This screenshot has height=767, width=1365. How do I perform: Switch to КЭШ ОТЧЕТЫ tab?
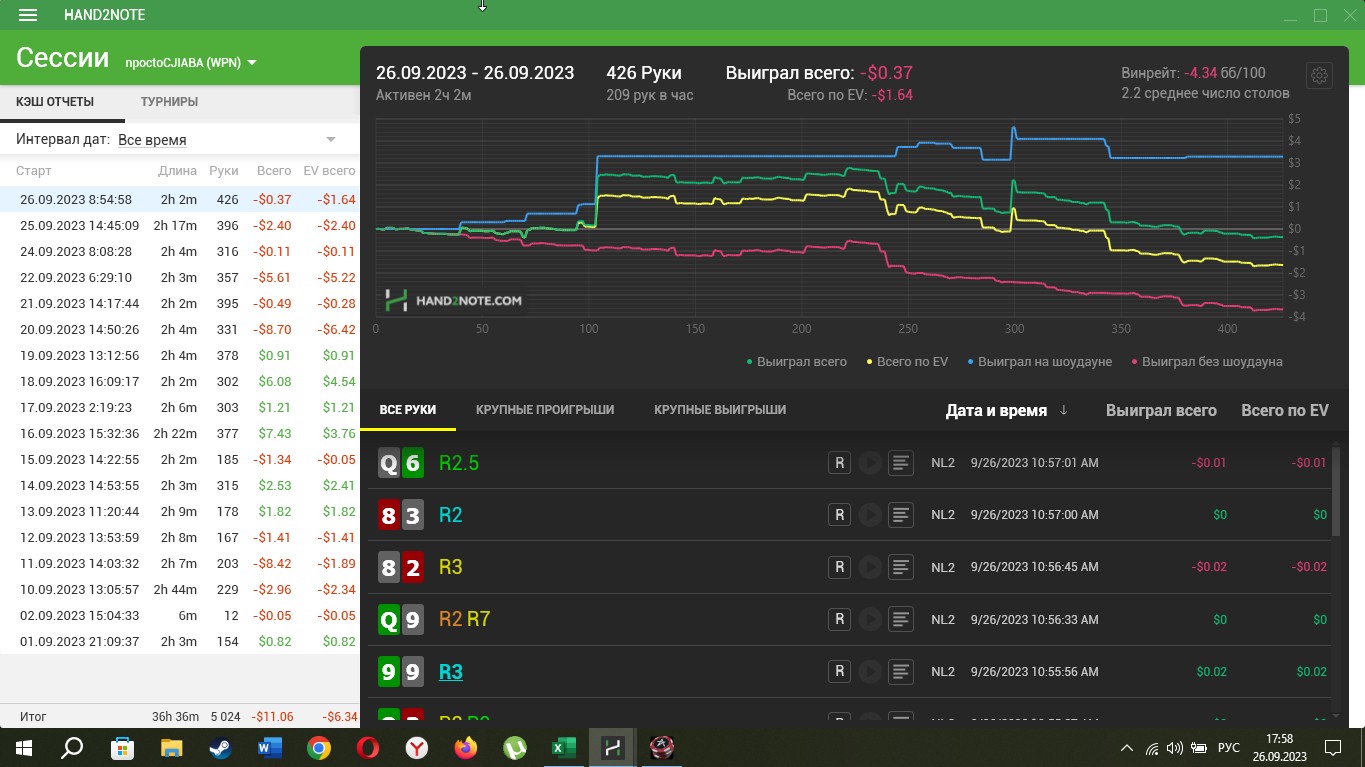pos(55,102)
